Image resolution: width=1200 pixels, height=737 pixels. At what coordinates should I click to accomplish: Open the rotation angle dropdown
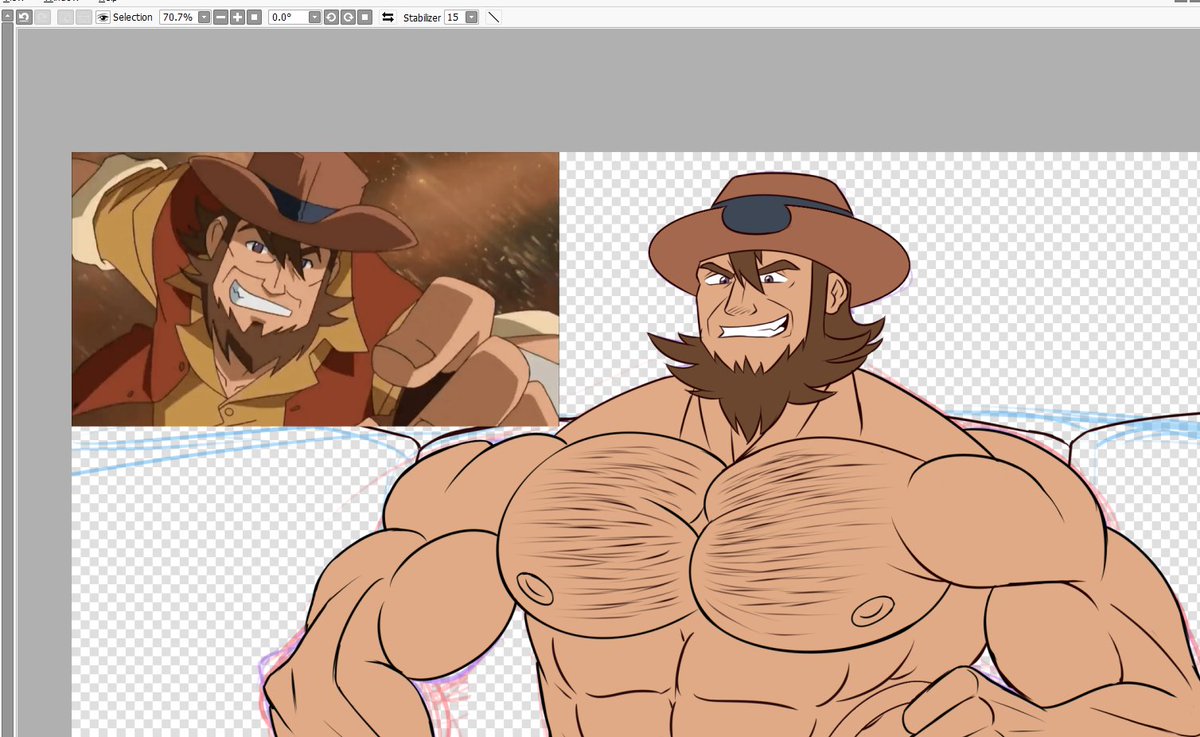[x=315, y=17]
